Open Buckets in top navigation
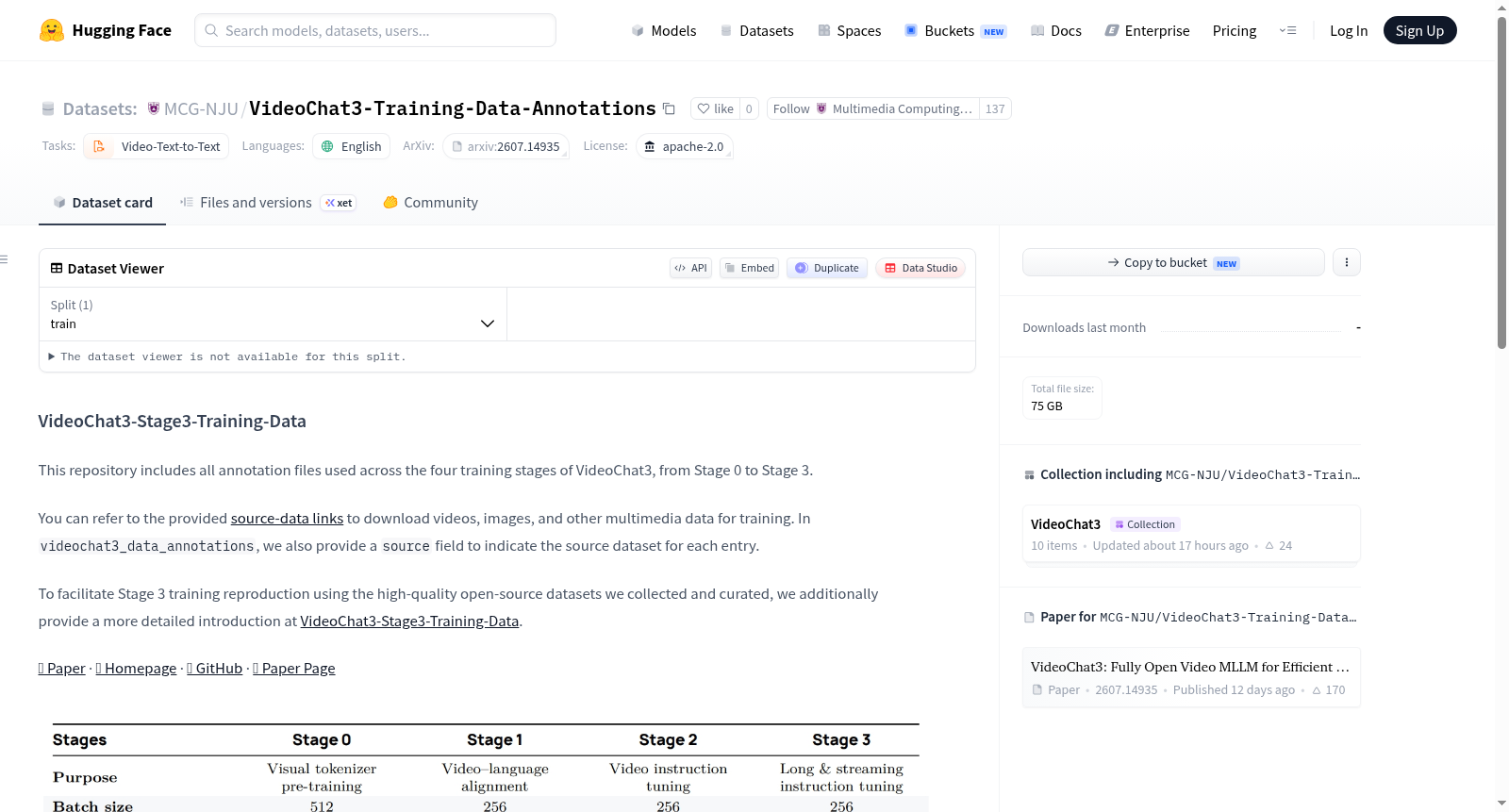The height and width of the screenshot is (812, 1509). tap(955, 30)
